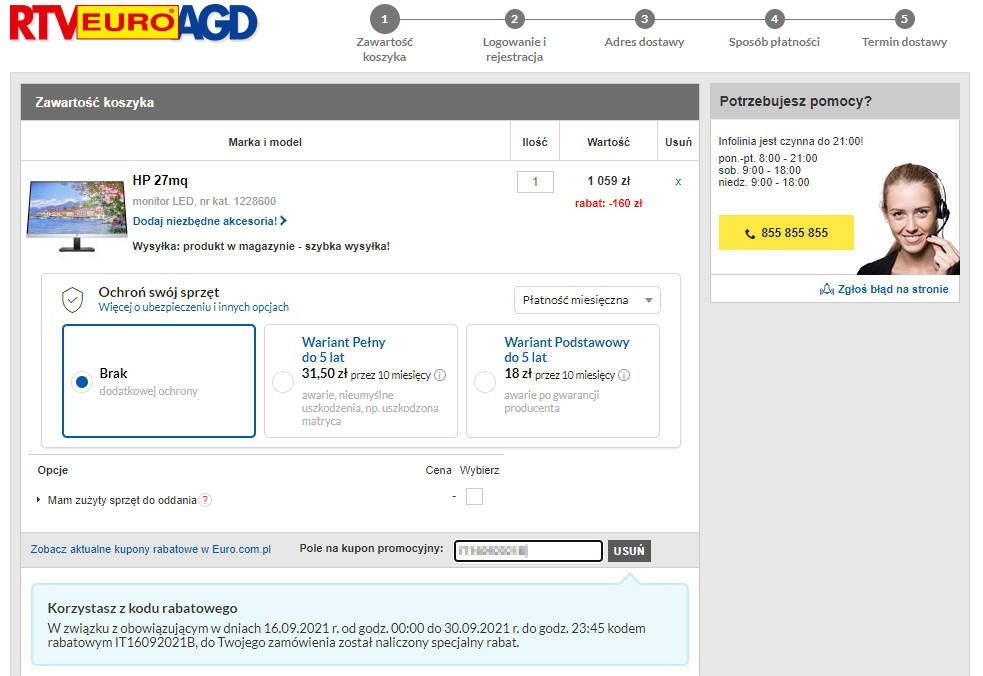Click the Wariant Pełny card title
The height and width of the screenshot is (676, 983).
[x=344, y=349]
